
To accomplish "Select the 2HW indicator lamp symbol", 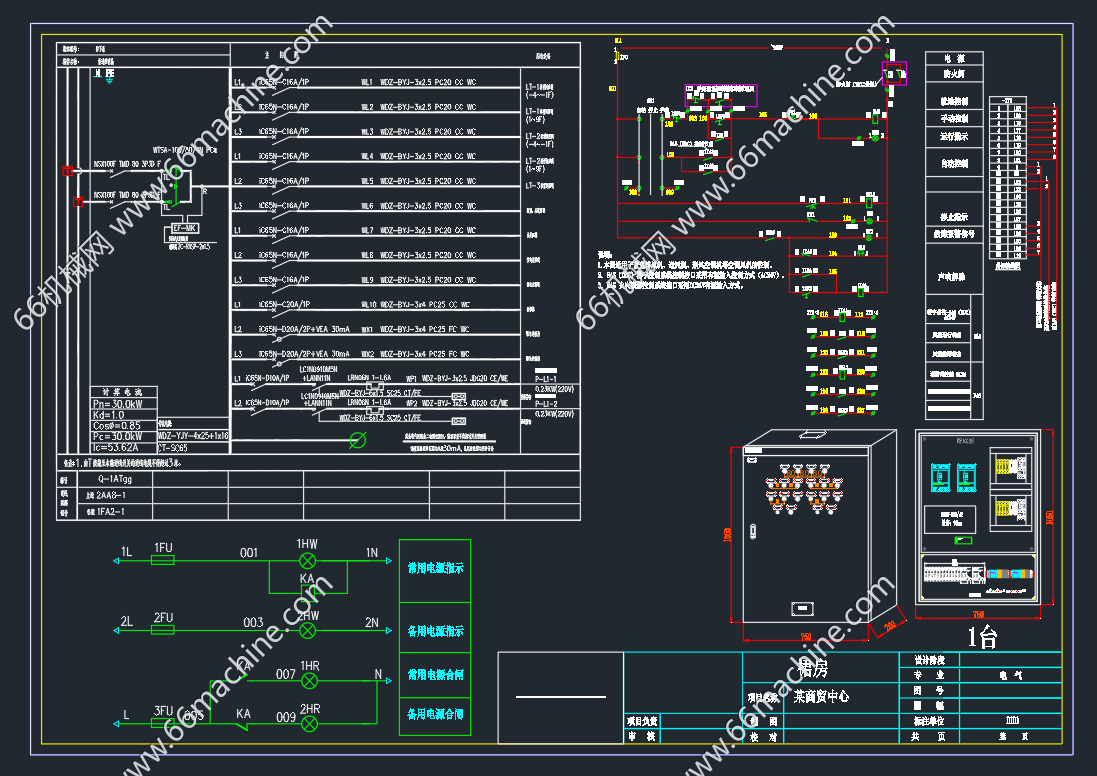I will 309,630.
